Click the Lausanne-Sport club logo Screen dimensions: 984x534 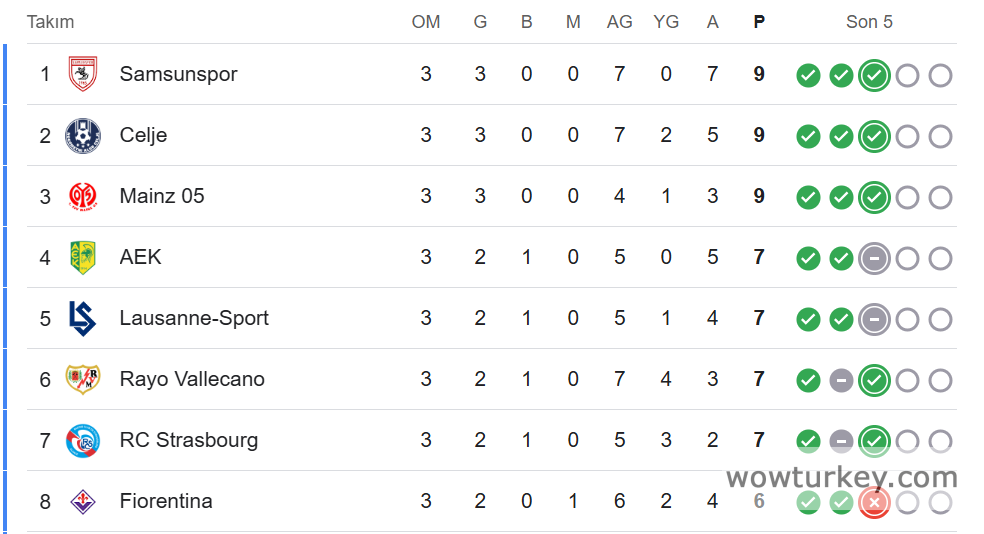[82, 318]
